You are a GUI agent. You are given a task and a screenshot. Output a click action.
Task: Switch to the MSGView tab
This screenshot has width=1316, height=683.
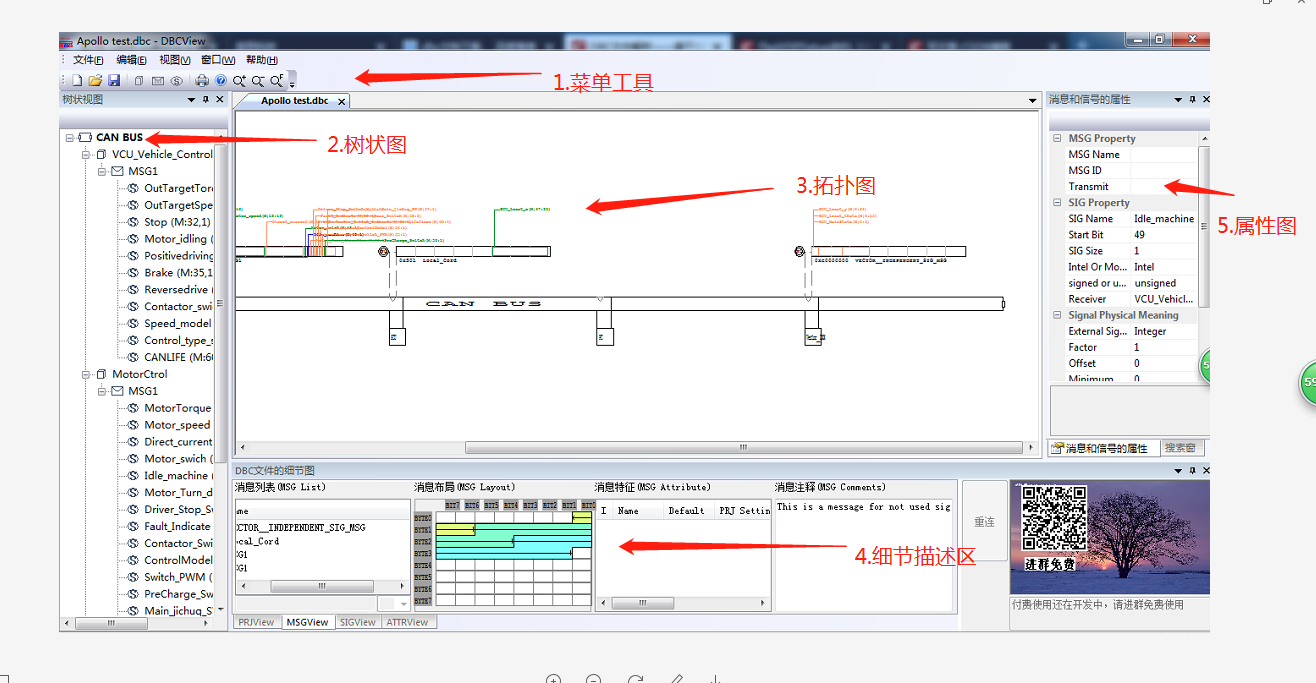point(307,622)
